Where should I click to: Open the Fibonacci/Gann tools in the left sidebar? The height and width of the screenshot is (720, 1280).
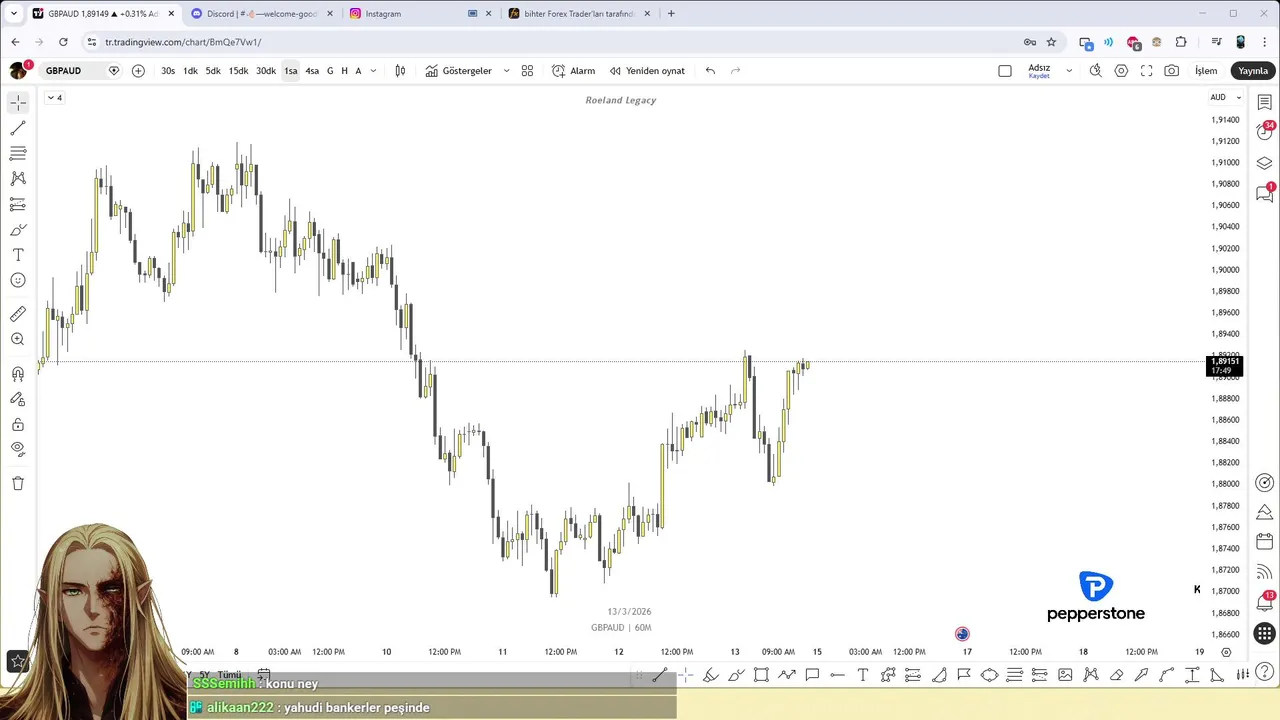pyautogui.click(x=18, y=153)
